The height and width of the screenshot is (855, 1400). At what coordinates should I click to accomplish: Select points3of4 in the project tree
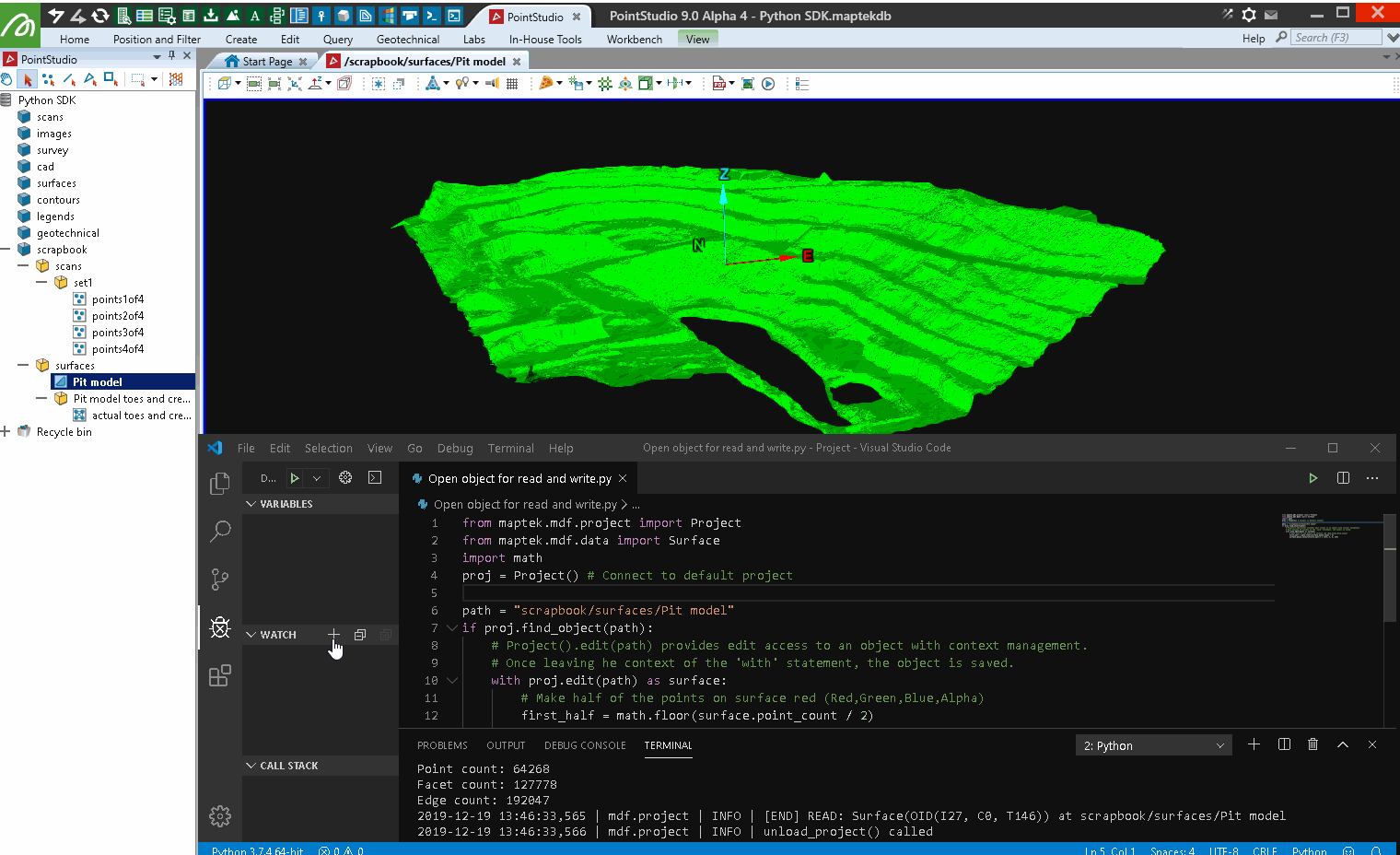coord(117,333)
